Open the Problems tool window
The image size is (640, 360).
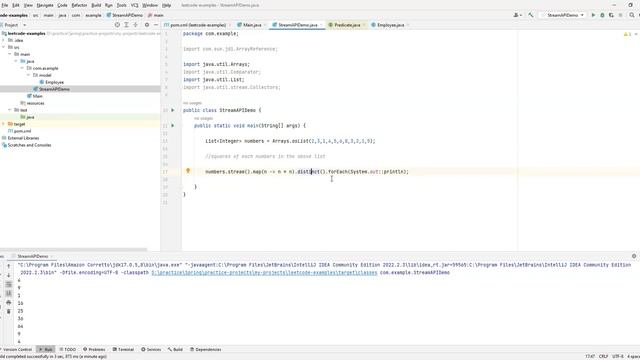[x=94, y=349]
